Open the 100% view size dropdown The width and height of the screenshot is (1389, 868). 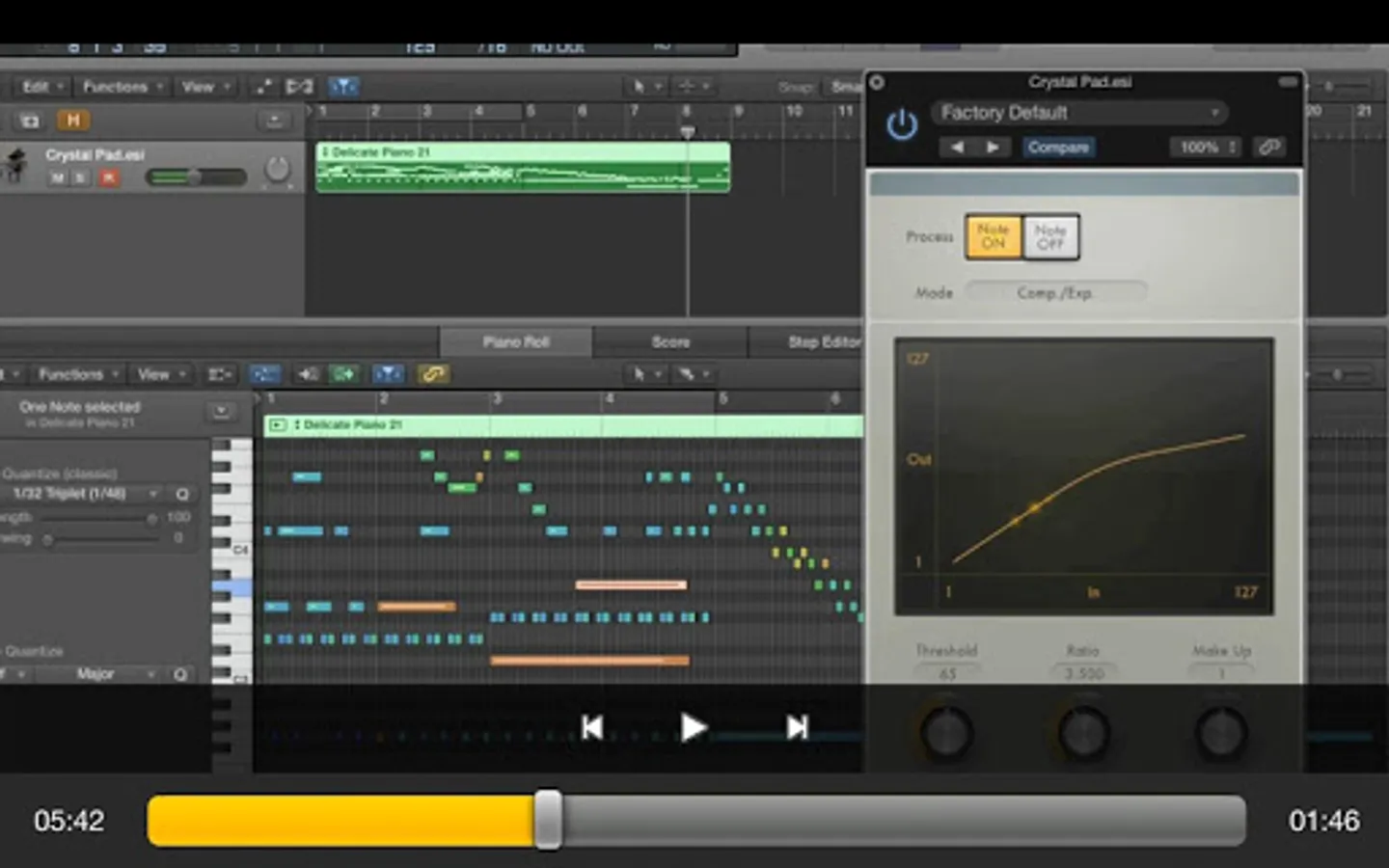click(1207, 148)
